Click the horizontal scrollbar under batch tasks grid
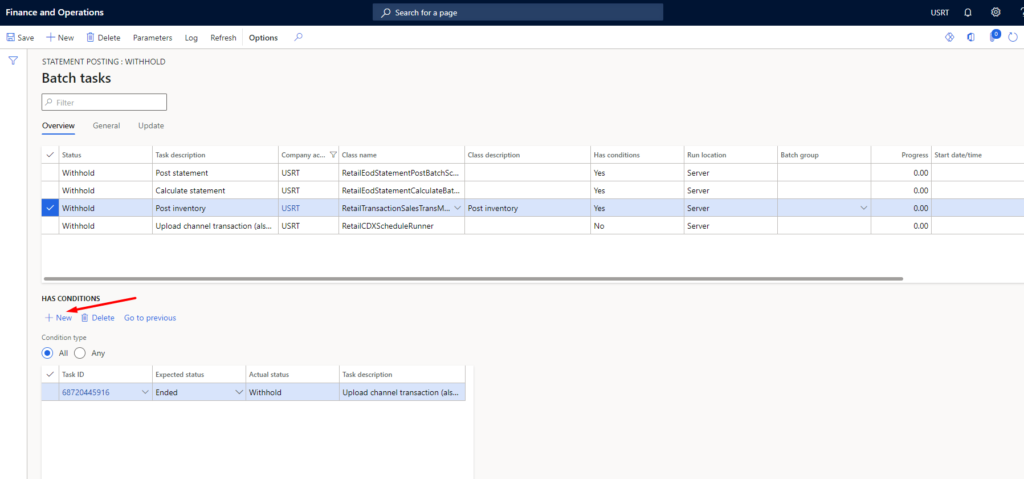This screenshot has height=479, width=1024. pyautogui.click(x=472, y=278)
